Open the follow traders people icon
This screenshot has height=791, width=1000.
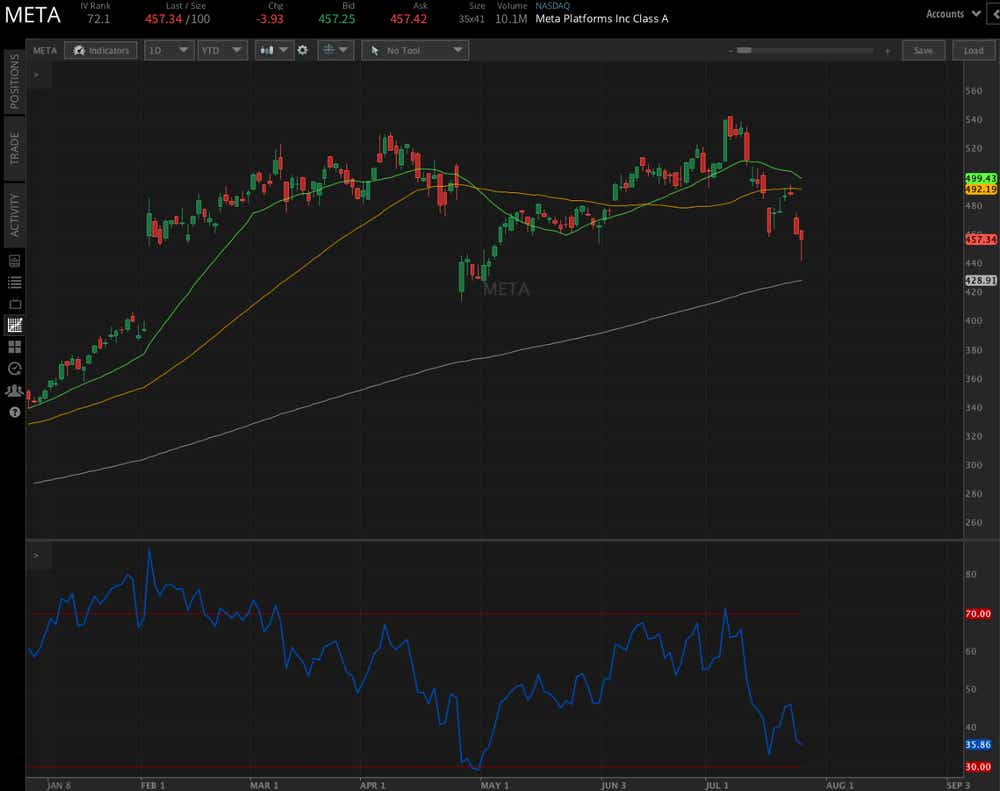(15, 390)
